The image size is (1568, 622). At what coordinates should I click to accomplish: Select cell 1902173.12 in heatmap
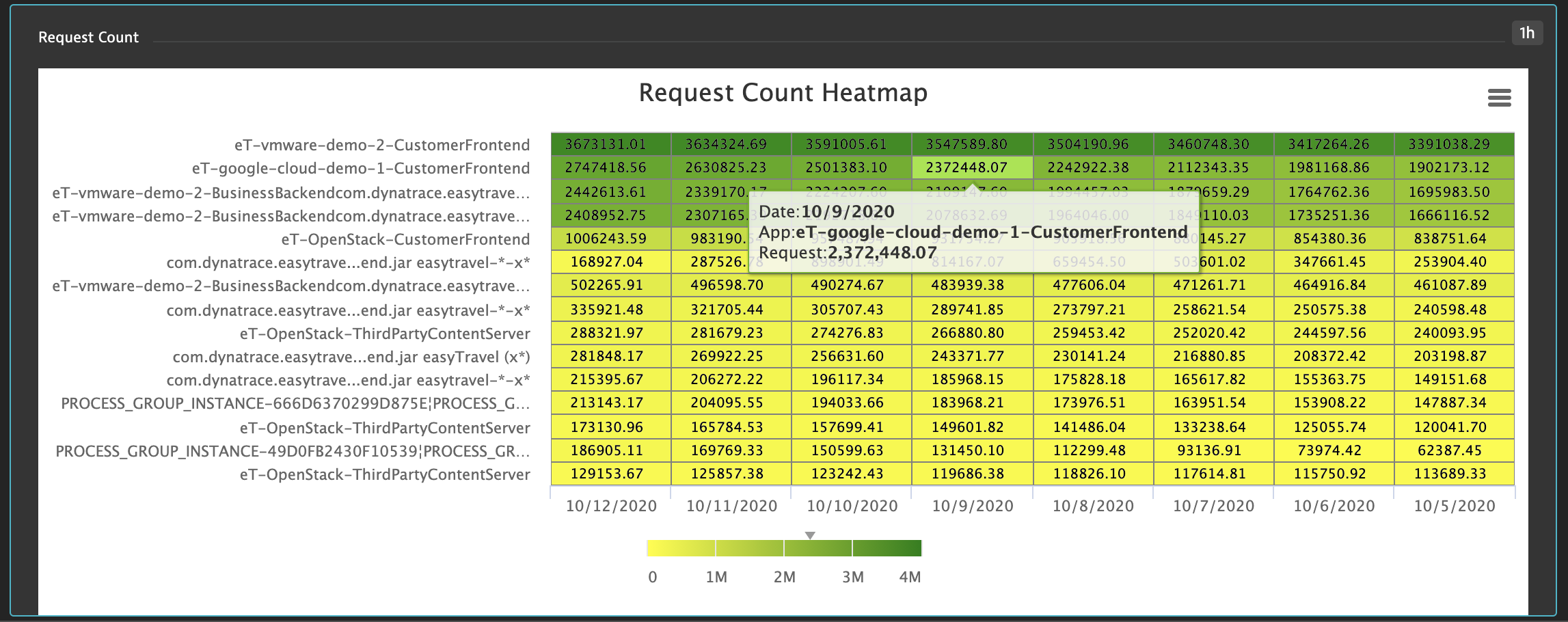[x=1455, y=167]
